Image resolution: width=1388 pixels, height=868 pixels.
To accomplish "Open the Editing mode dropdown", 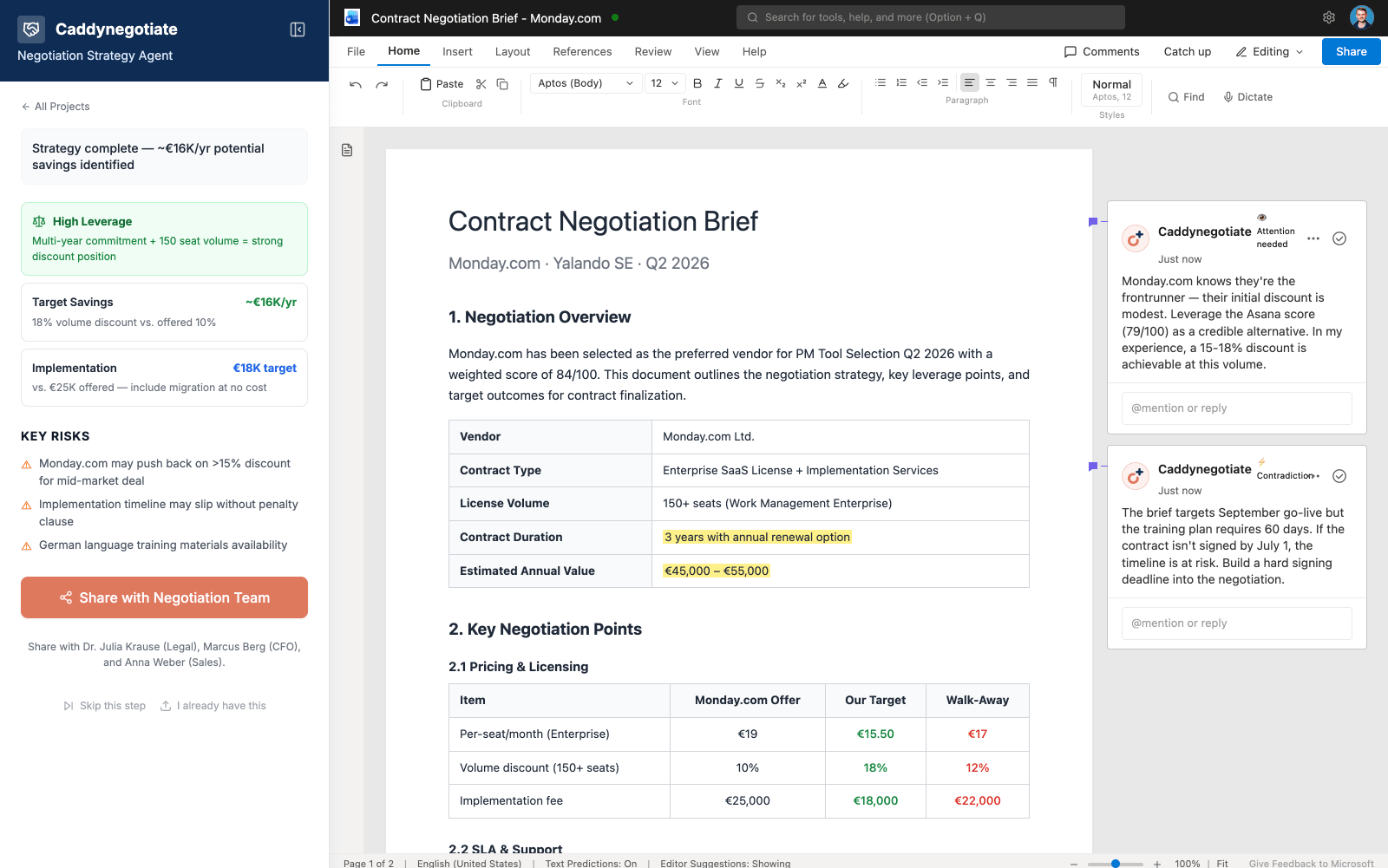I will point(1269,52).
